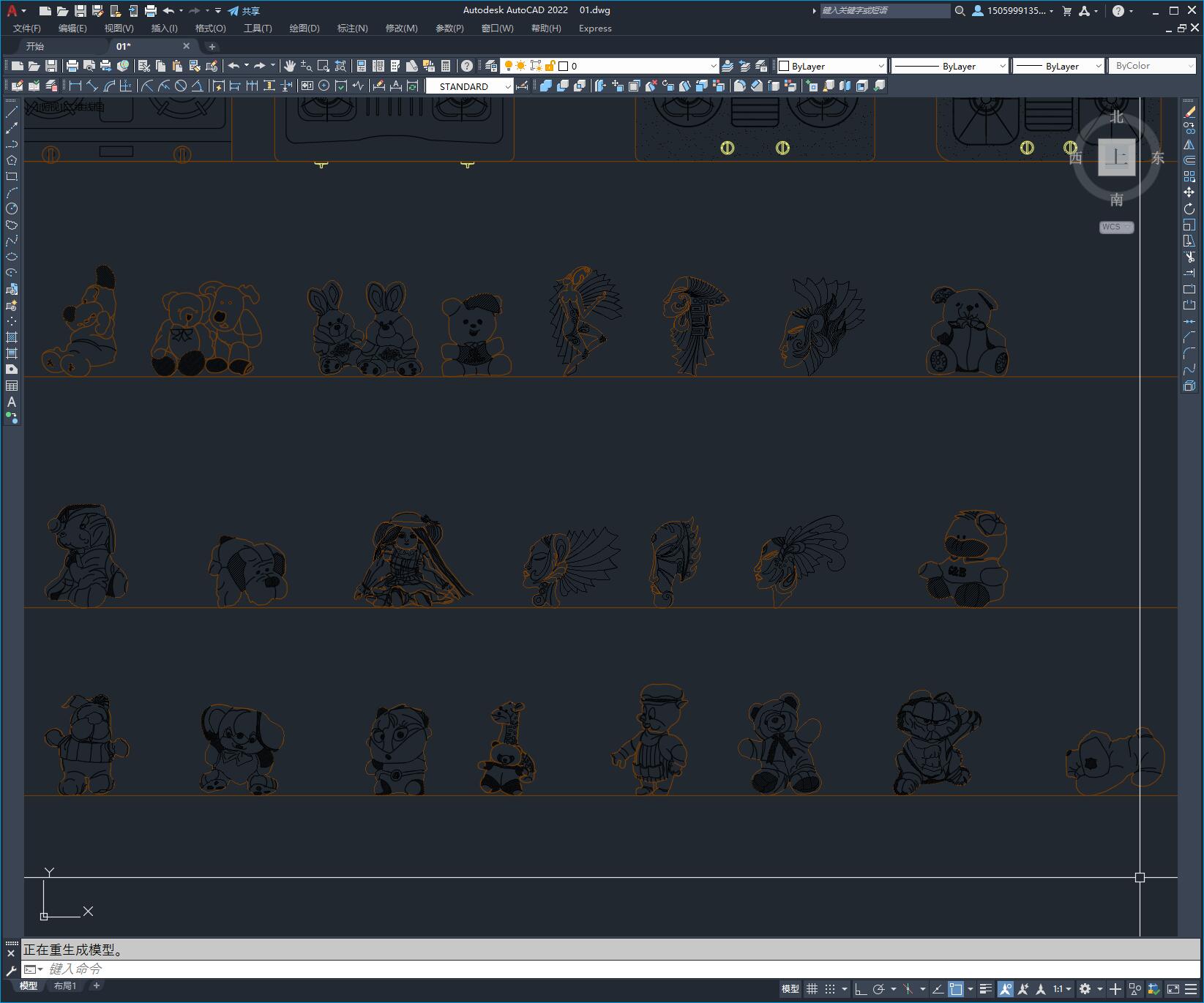Click the layer 0 color square
1204x1003 pixels.
pyautogui.click(x=564, y=66)
